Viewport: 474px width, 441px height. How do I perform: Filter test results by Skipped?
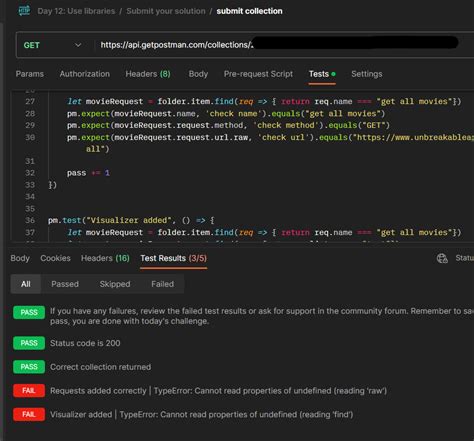[x=115, y=284]
